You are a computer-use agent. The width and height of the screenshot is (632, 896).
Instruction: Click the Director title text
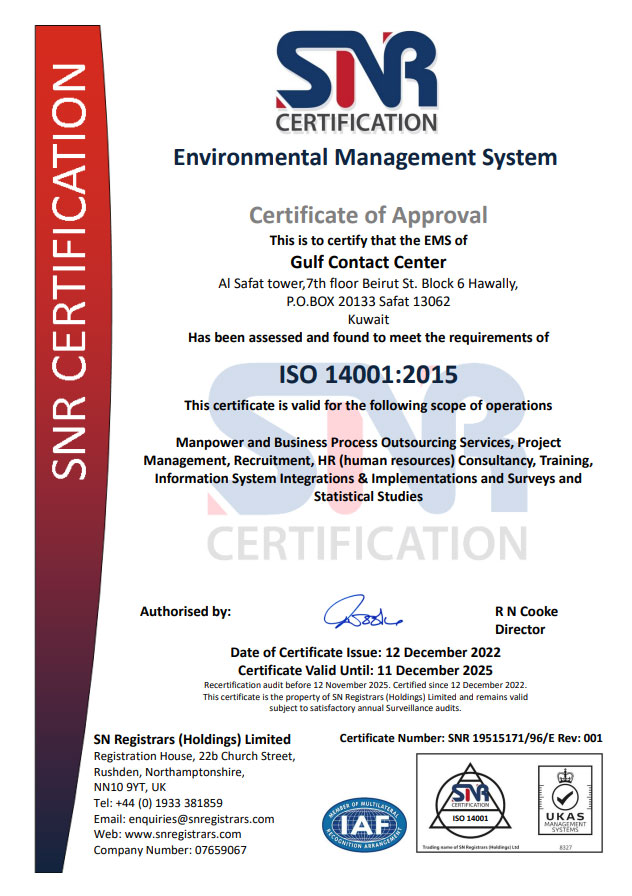[x=520, y=630]
